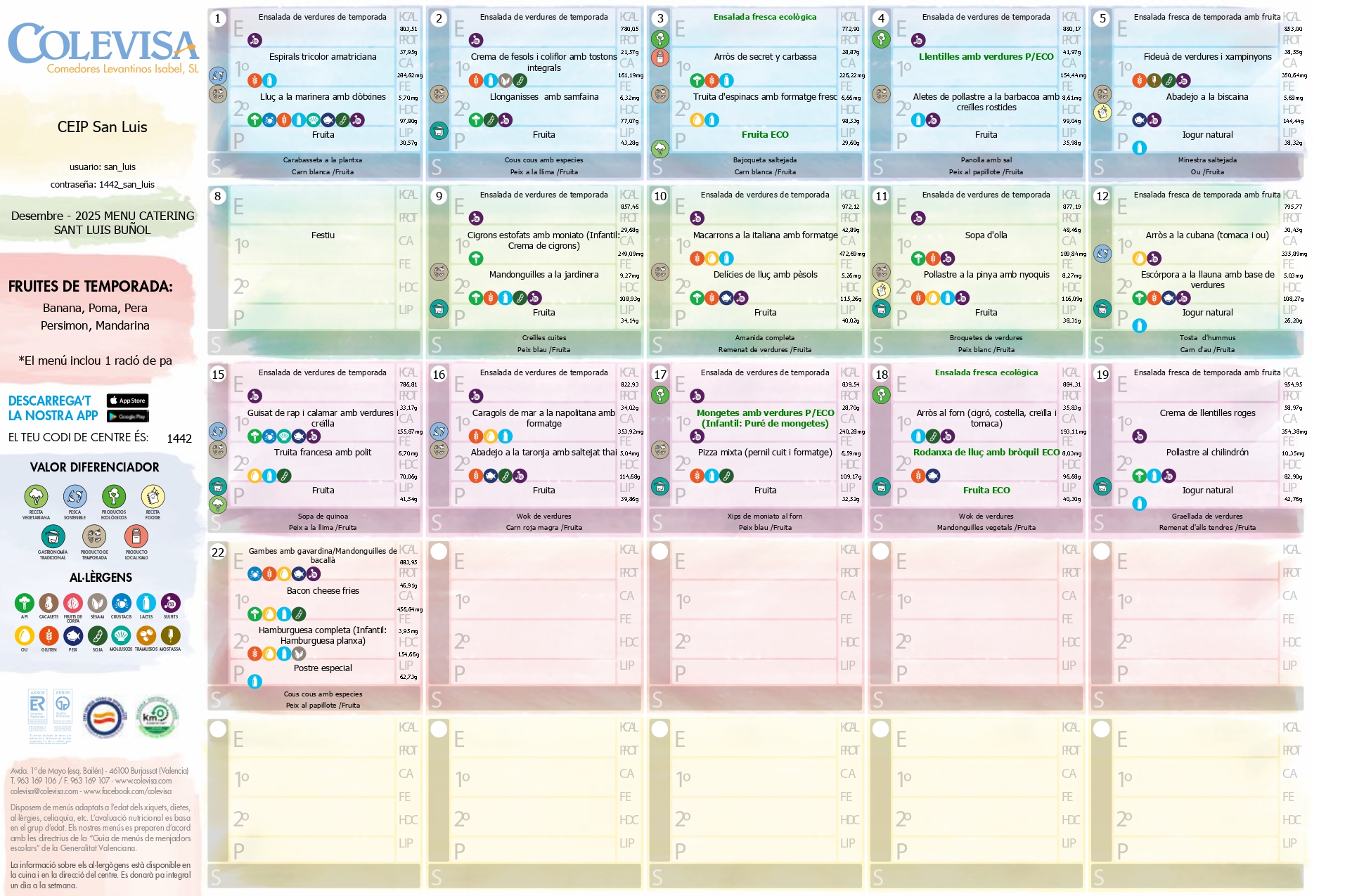The height and width of the screenshot is (896, 1371).
Task: Click the Gastronomía Tradicional legend icon
Action: point(53,537)
